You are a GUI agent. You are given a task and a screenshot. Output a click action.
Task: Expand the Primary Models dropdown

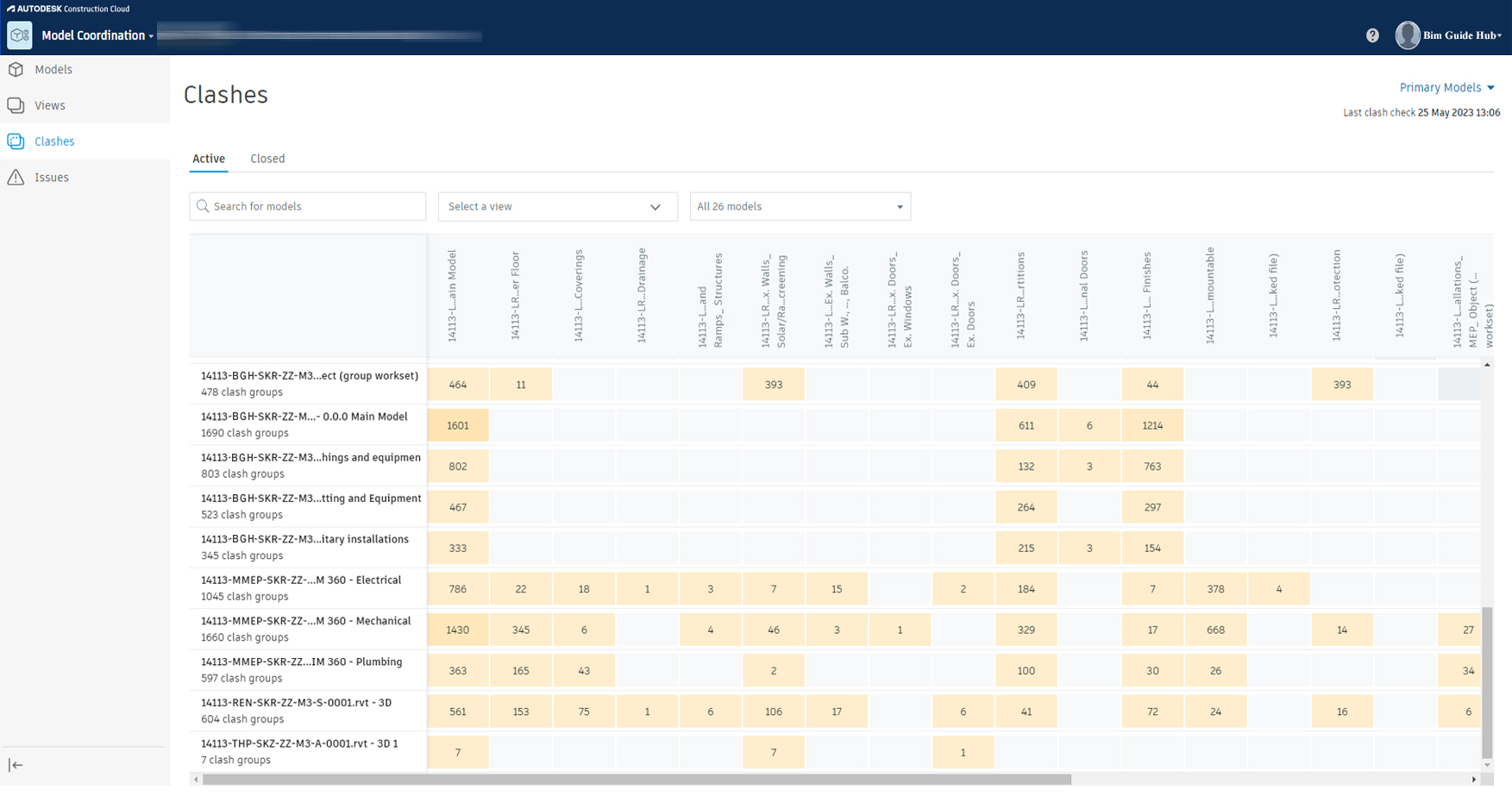[1446, 88]
